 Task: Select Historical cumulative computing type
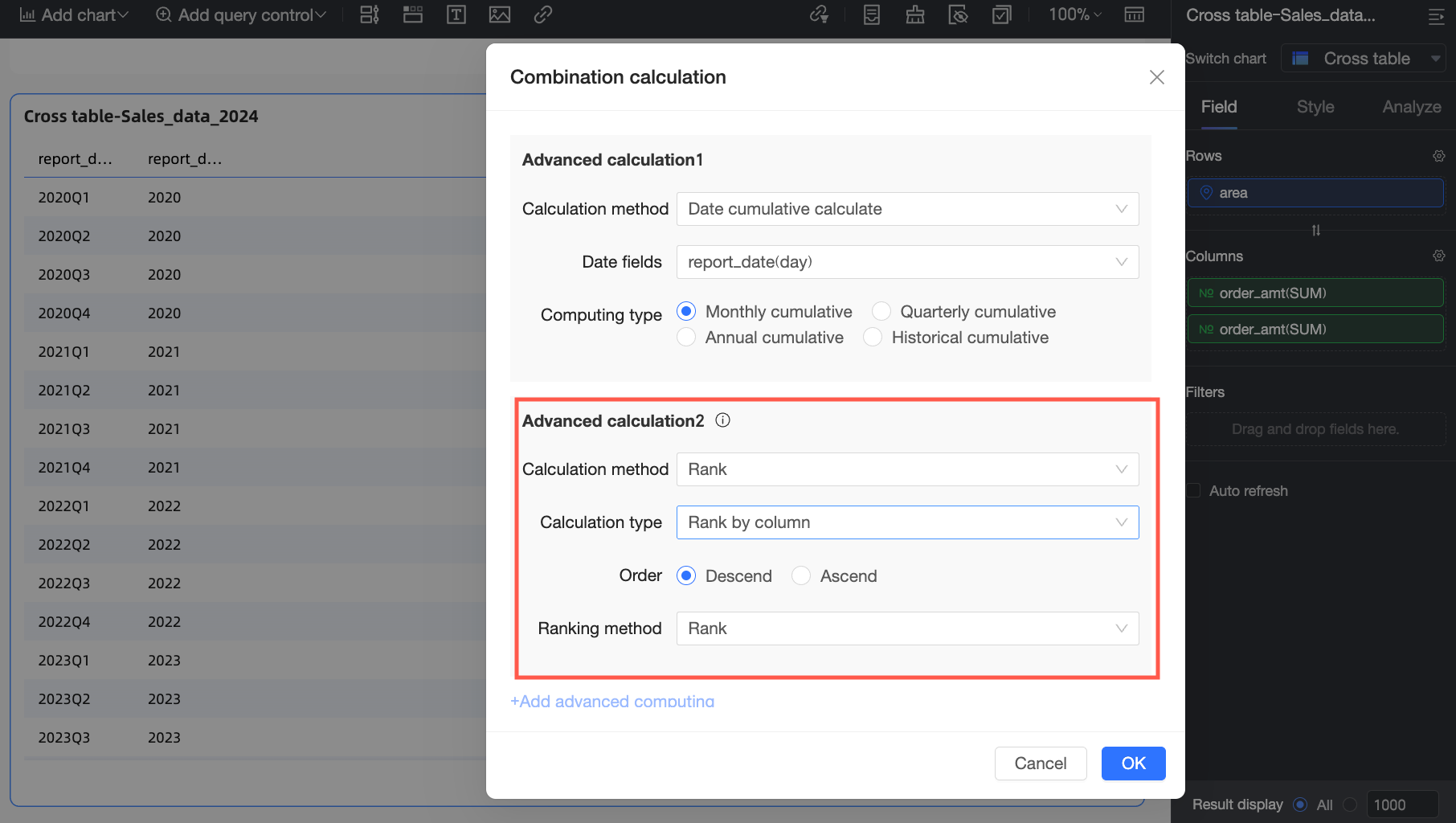[x=873, y=337]
